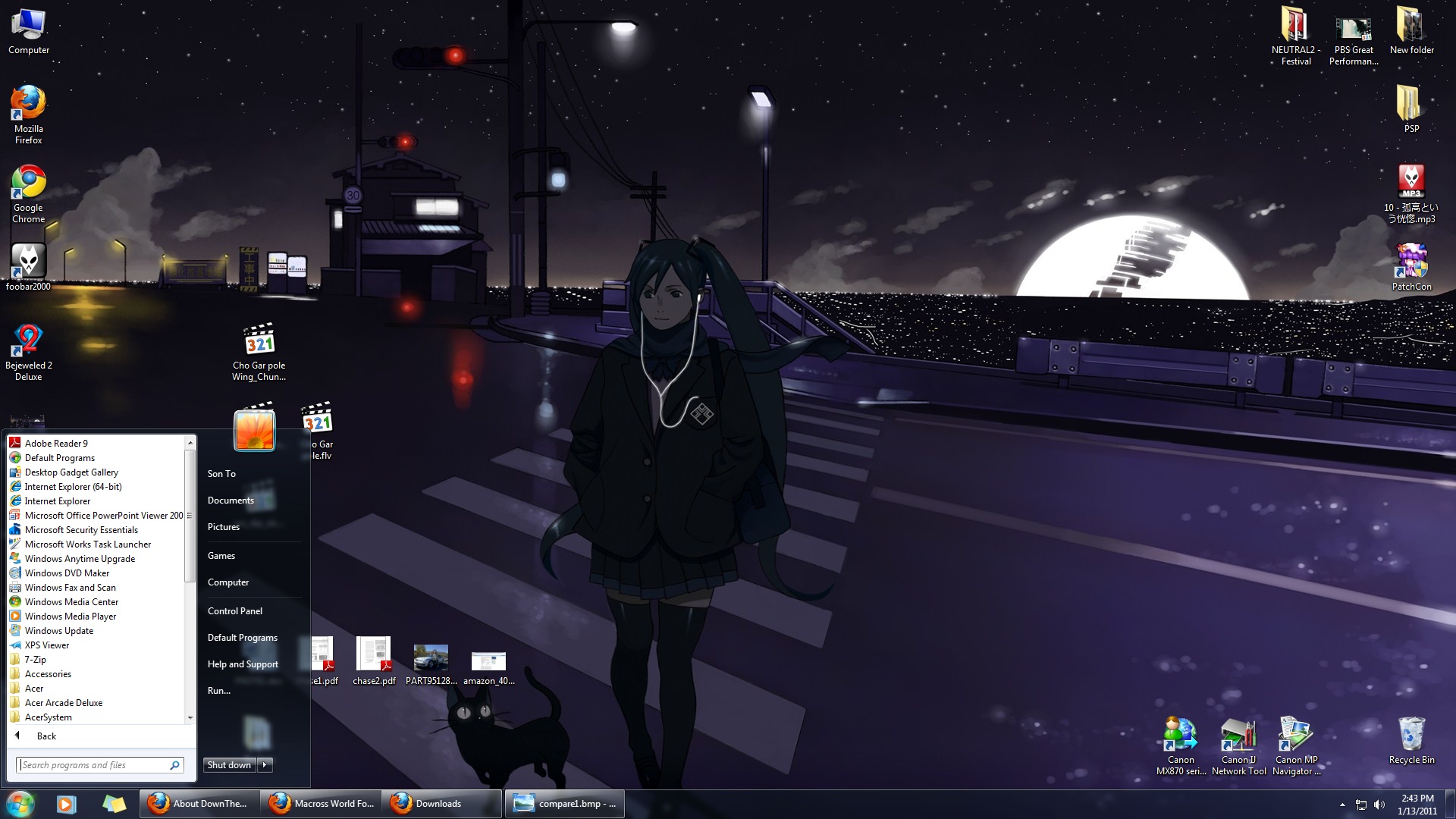Open NEUTRAL2 - Festival folder

pos(1296,36)
